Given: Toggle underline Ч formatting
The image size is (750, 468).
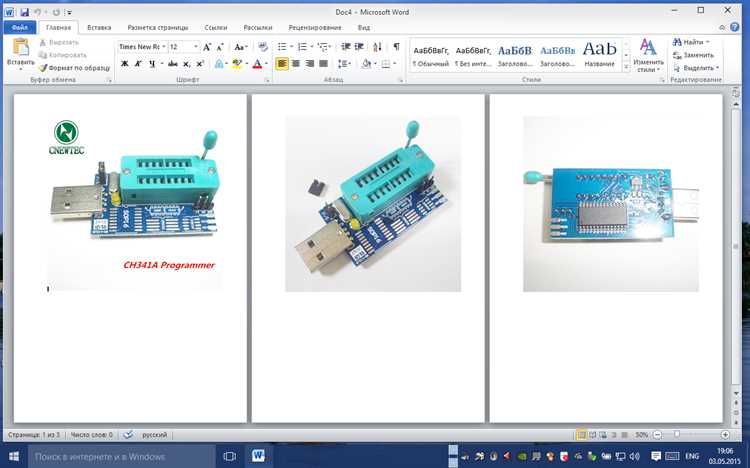Looking at the screenshot, I should (152, 64).
